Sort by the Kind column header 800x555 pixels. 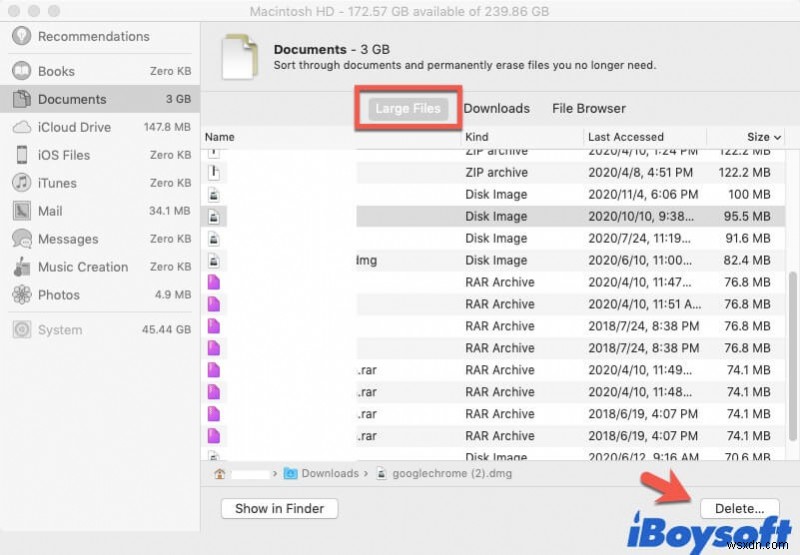point(477,137)
